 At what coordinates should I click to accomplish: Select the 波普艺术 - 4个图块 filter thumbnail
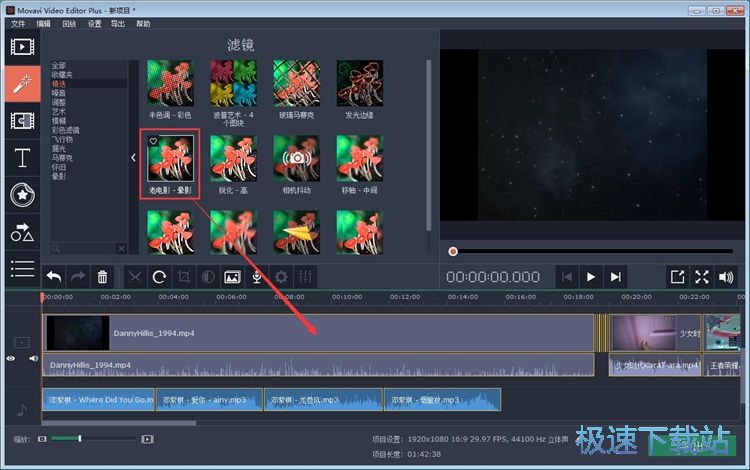pos(233,83)
